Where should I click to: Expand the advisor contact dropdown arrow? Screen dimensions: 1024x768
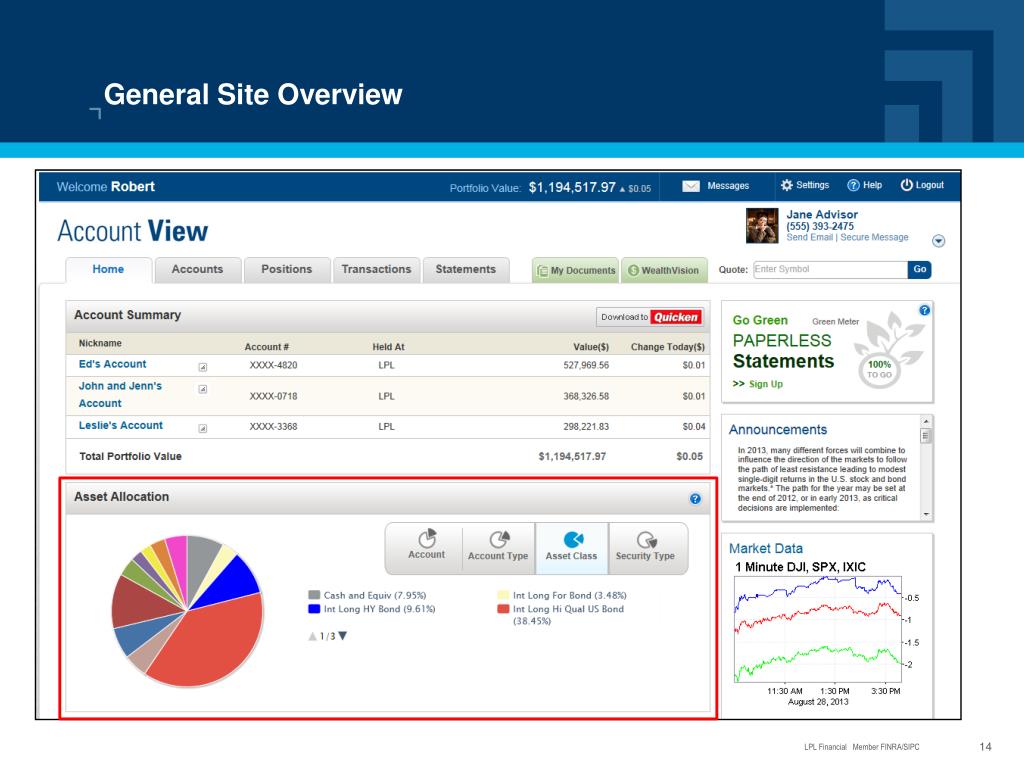coord(938,241)
